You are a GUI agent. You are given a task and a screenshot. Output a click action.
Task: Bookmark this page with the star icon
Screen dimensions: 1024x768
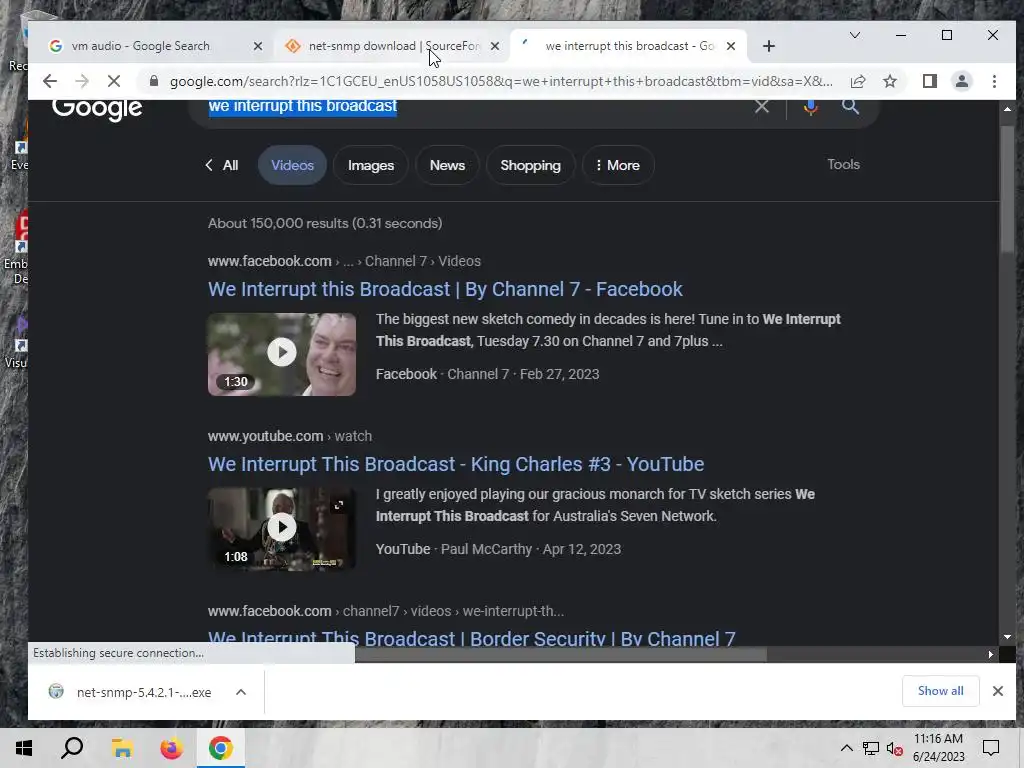click(x=889, y=81)
